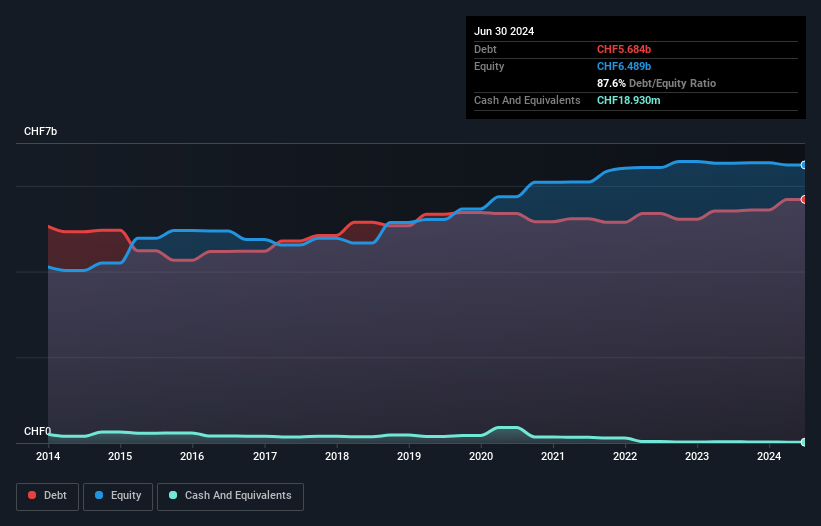Click the 87.6% Debt/Equity Ratio text
The height and width of the screenshot is (526, 821).
pos(656,83)
